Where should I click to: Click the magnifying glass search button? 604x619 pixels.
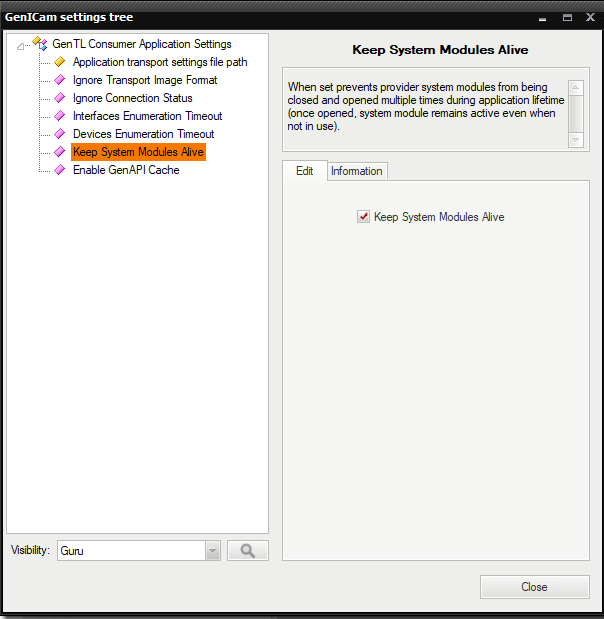point(247,550)
